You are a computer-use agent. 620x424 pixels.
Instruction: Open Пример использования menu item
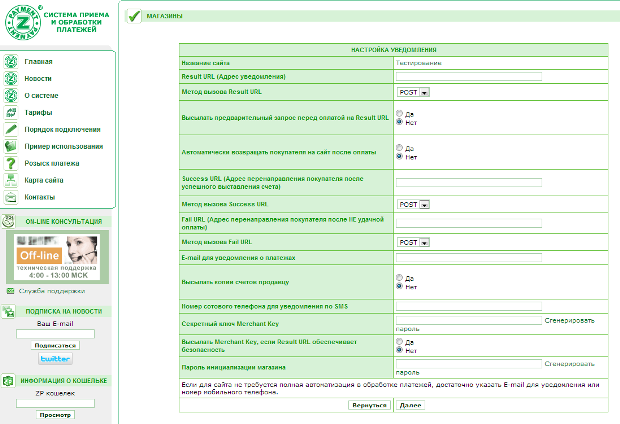(59, 146)
